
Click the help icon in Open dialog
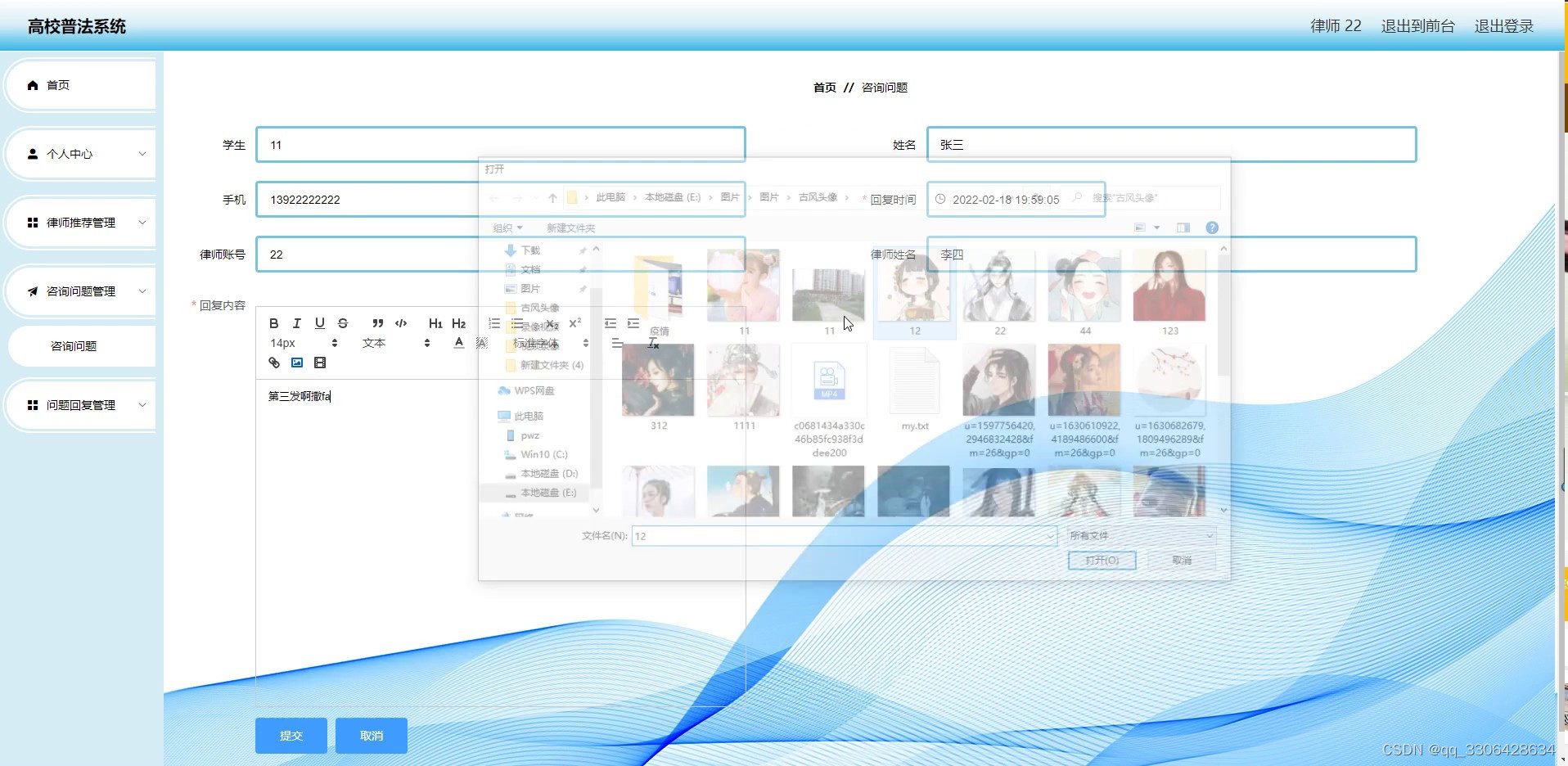point(1212,228)
